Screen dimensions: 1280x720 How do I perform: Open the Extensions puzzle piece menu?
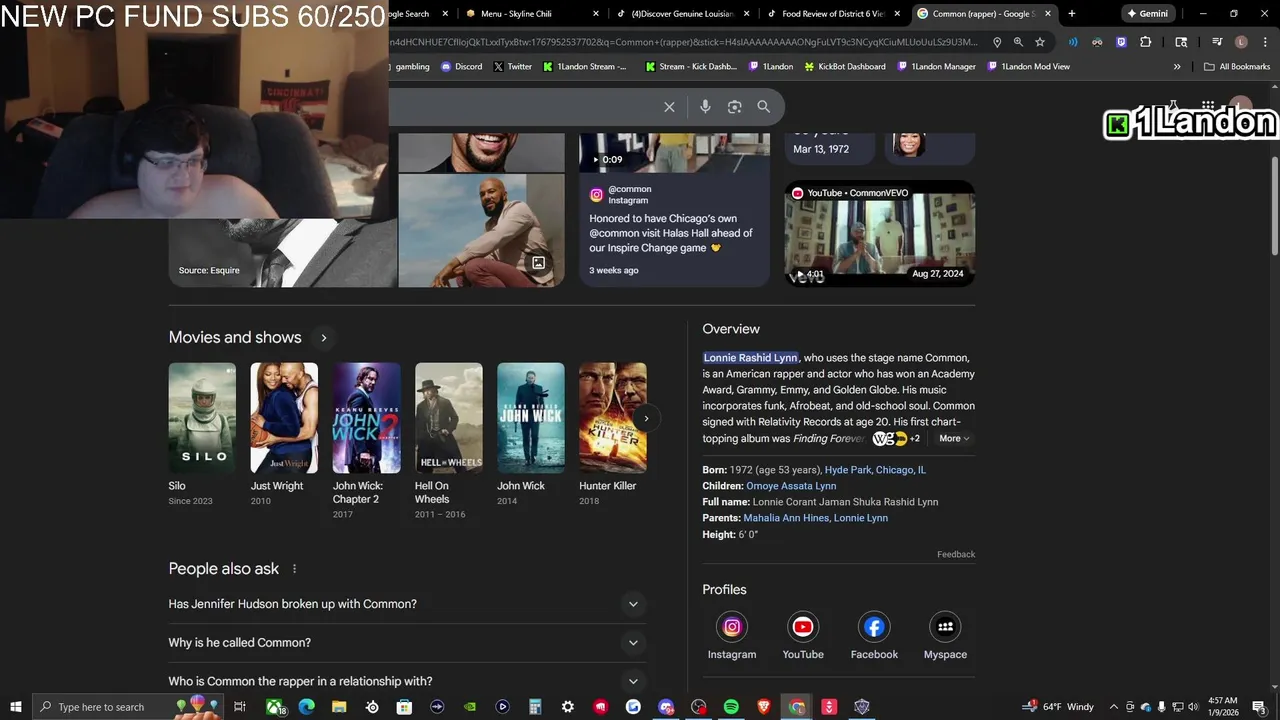click(x=1145, y=42)
